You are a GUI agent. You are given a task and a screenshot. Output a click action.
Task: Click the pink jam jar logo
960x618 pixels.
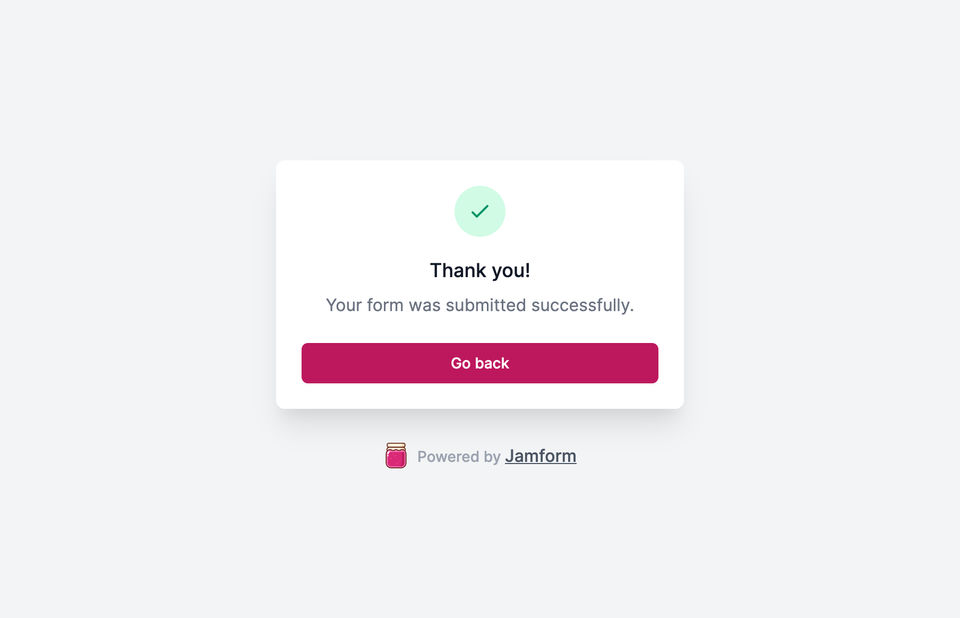[396, 457]
